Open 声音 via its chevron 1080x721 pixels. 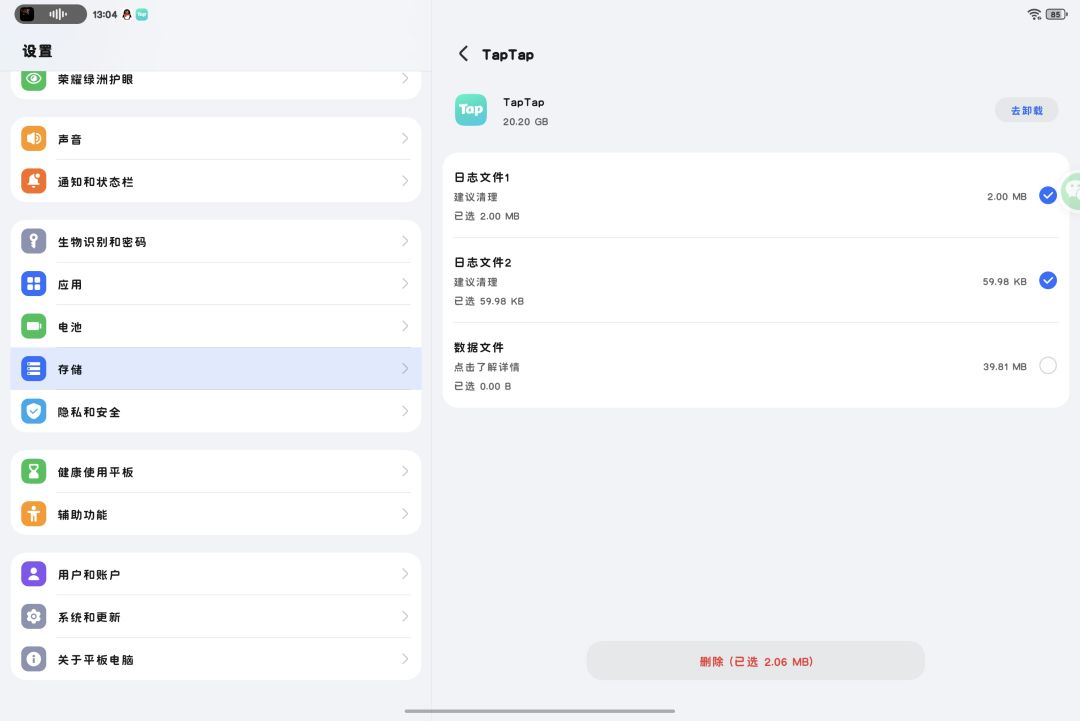coord(405,138)
